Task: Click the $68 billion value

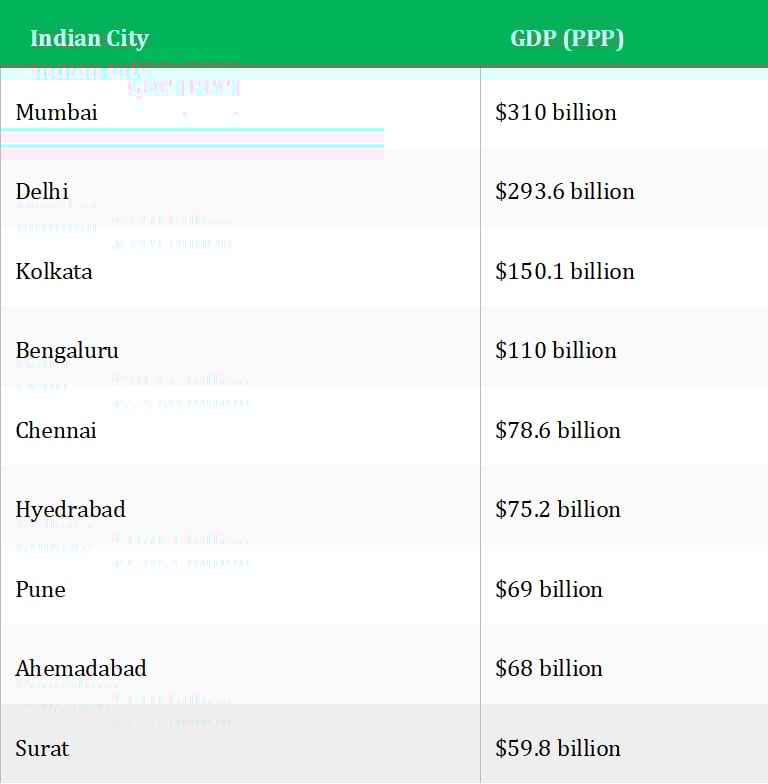Action: pos(549,668)
